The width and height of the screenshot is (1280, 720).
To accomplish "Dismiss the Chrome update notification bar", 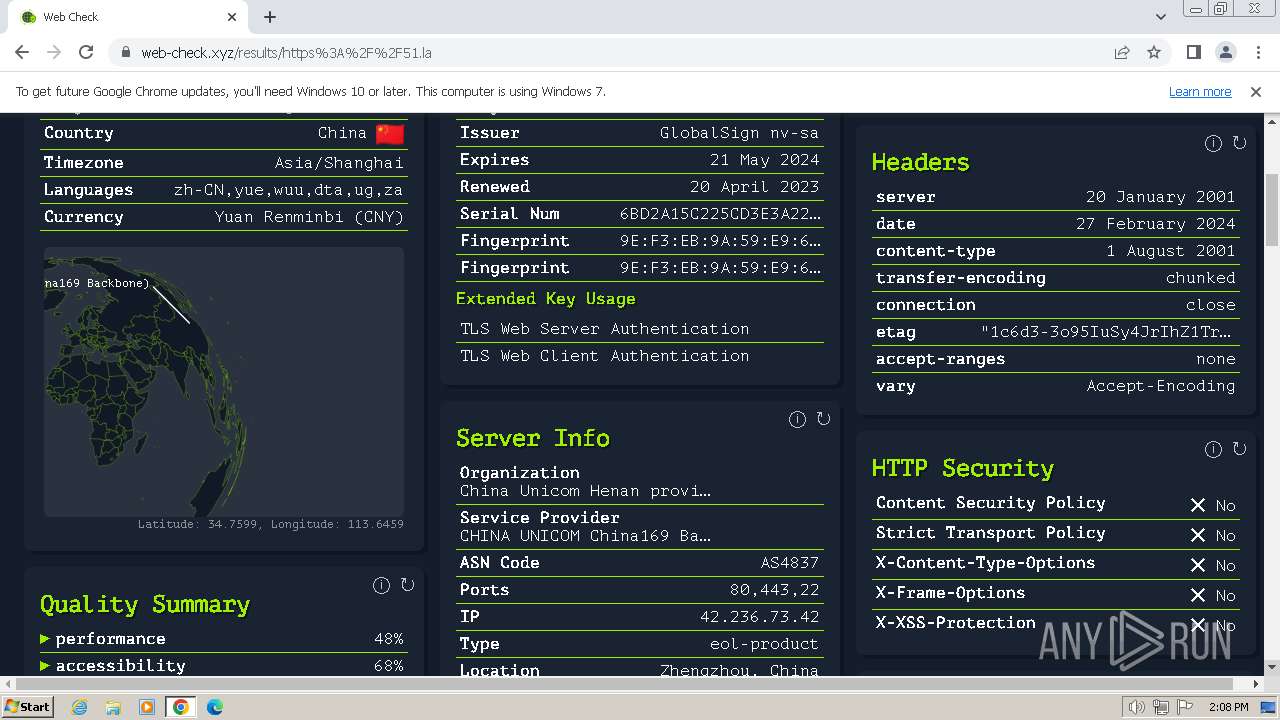I will 1256,91.
